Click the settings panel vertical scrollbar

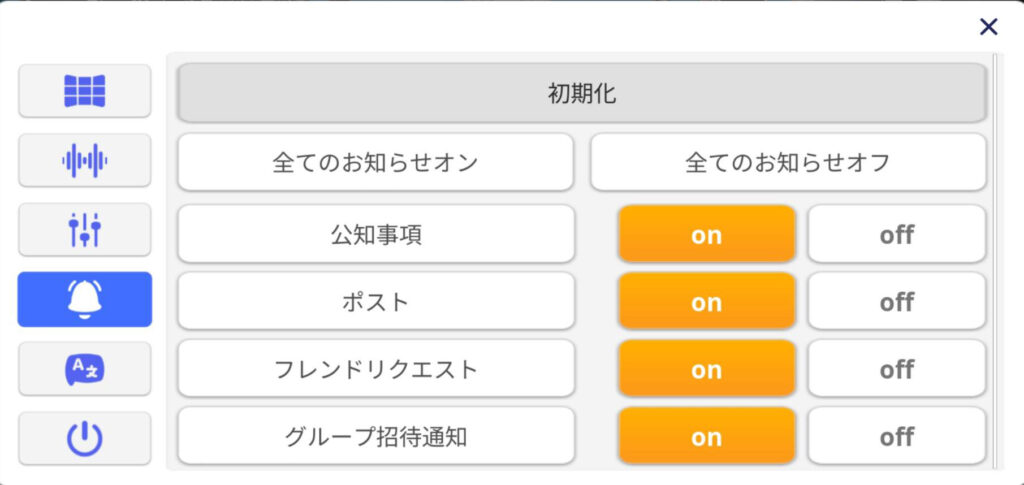[x=995, y=261]
